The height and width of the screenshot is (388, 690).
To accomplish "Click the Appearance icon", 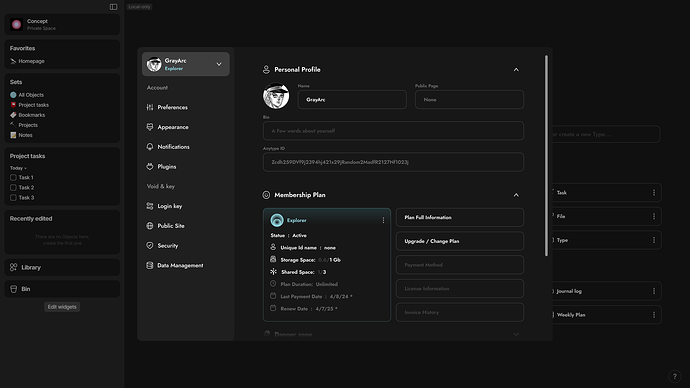I will 150,127.
